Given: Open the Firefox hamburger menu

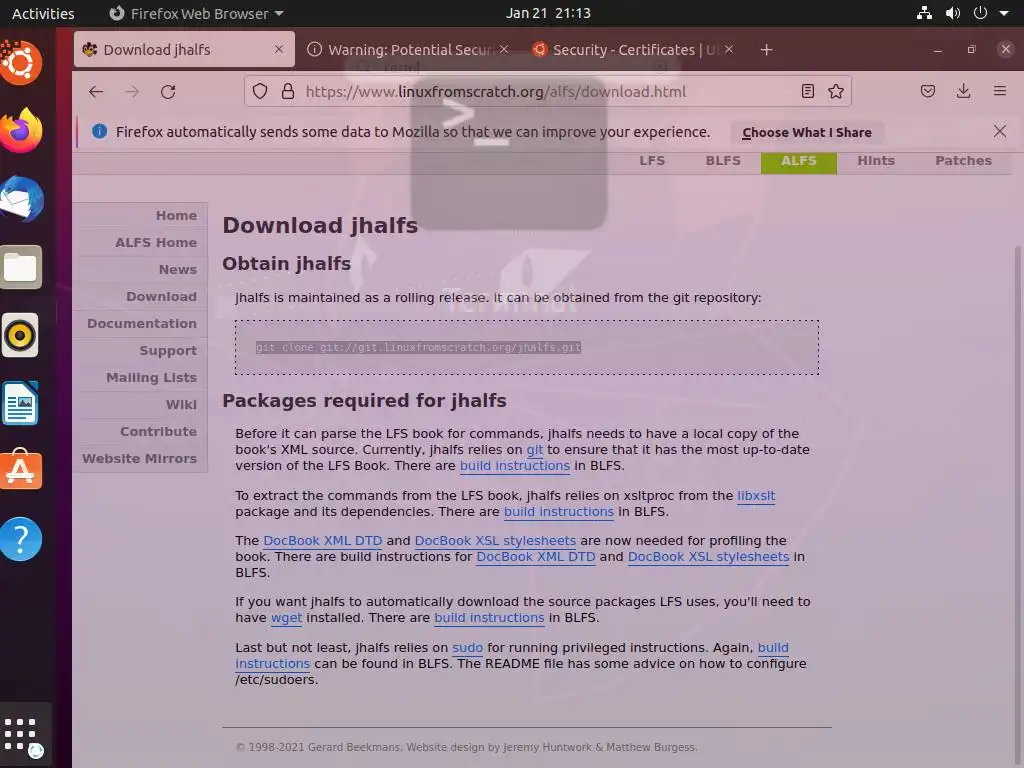Looking at the screenshot, I should point(999,91).
